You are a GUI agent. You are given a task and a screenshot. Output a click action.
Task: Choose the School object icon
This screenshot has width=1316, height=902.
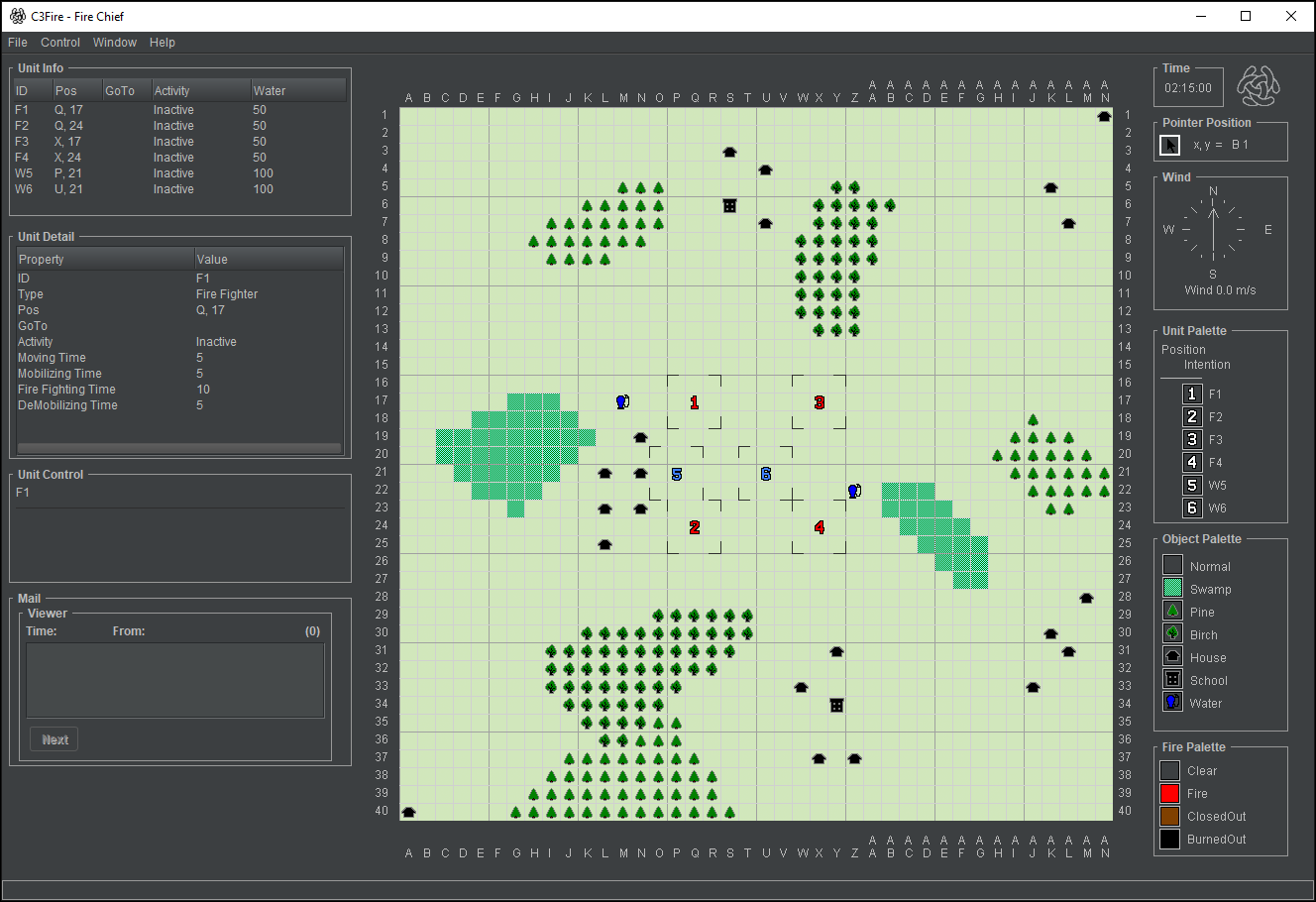click(1172, 679)
